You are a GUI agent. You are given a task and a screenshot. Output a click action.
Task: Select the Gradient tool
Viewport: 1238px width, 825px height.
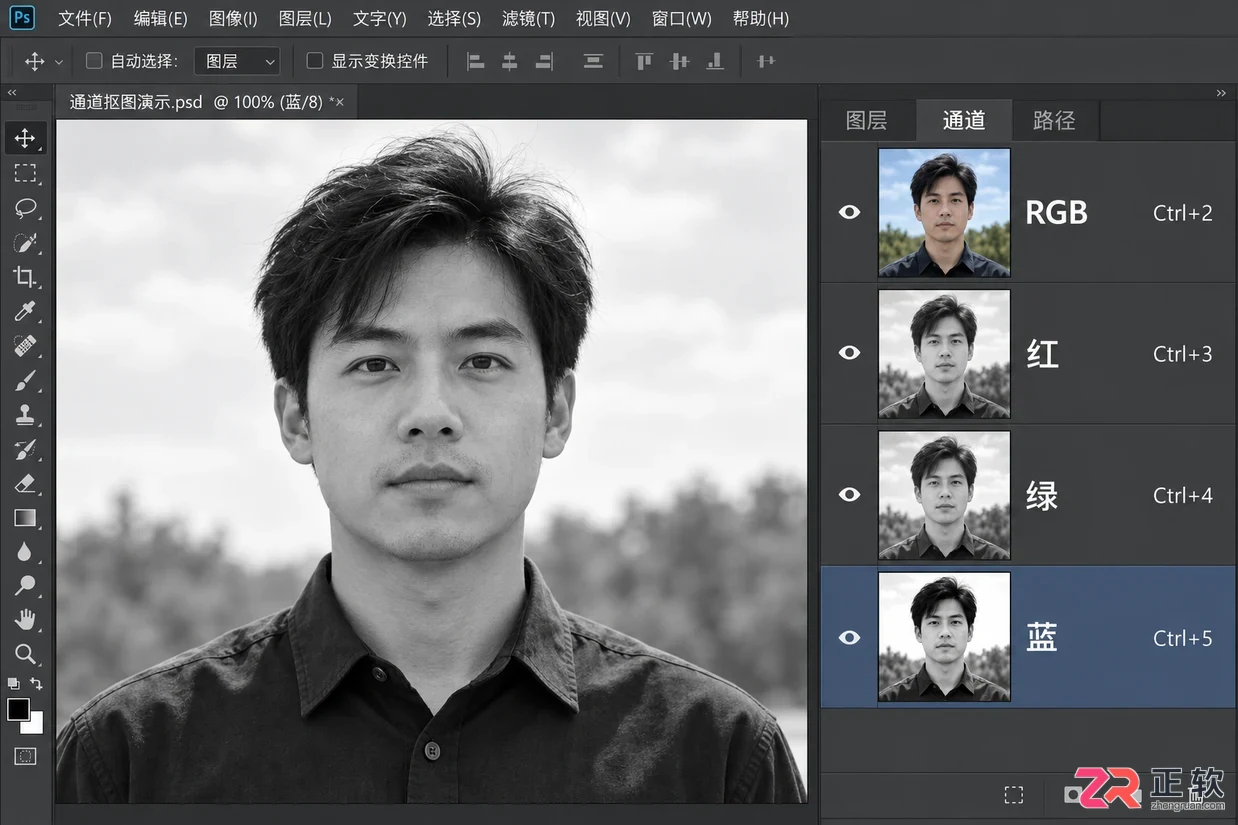[x=26, y=518]
